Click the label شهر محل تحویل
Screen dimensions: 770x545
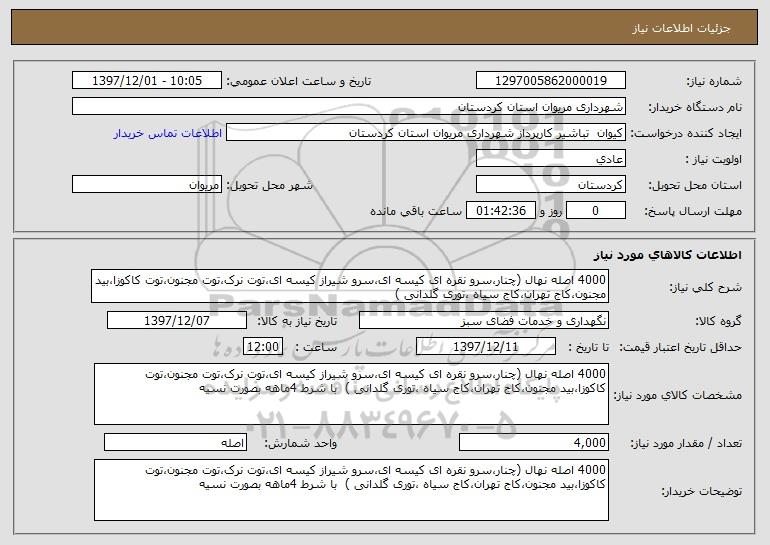click(269, 185)
